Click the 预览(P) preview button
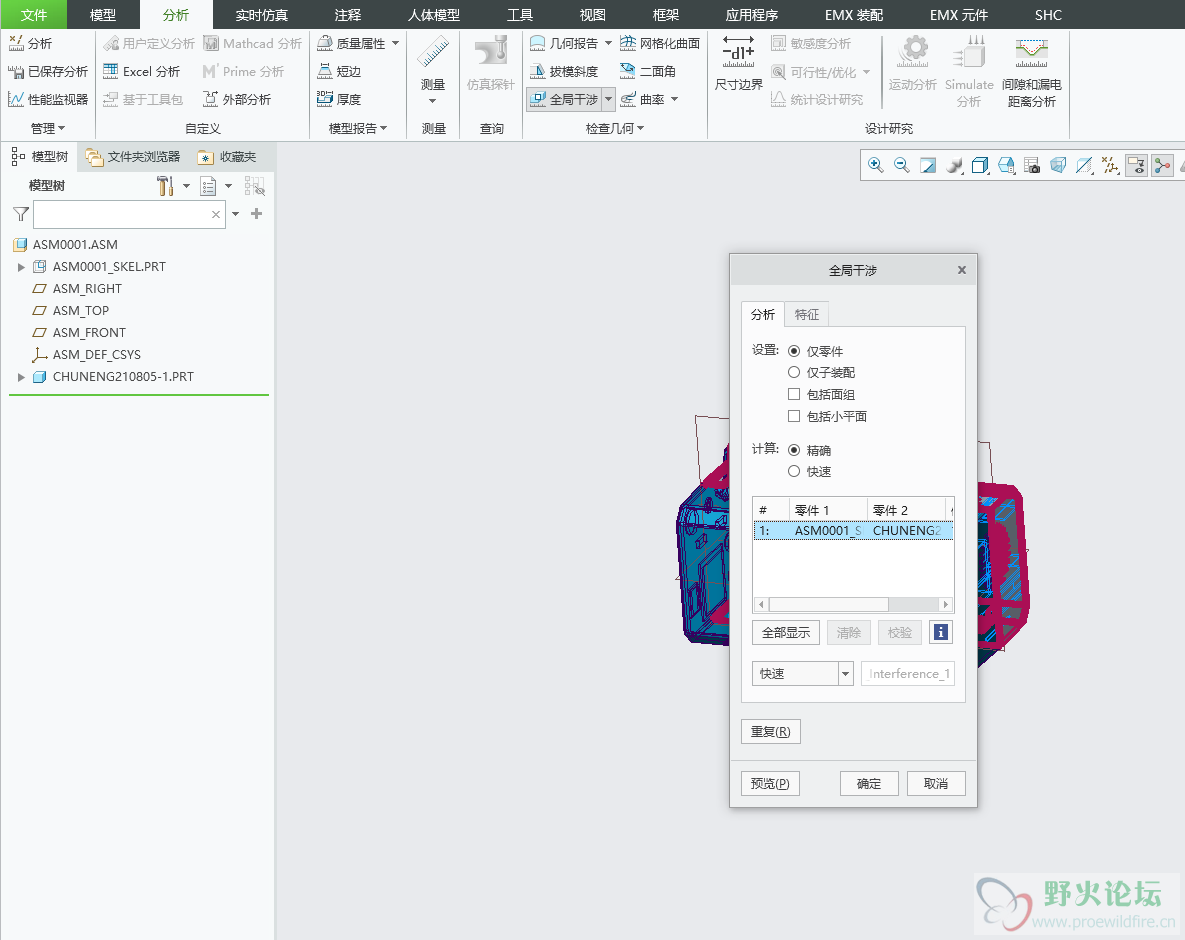Screen dimensions: 1185x940 (770, 784)
